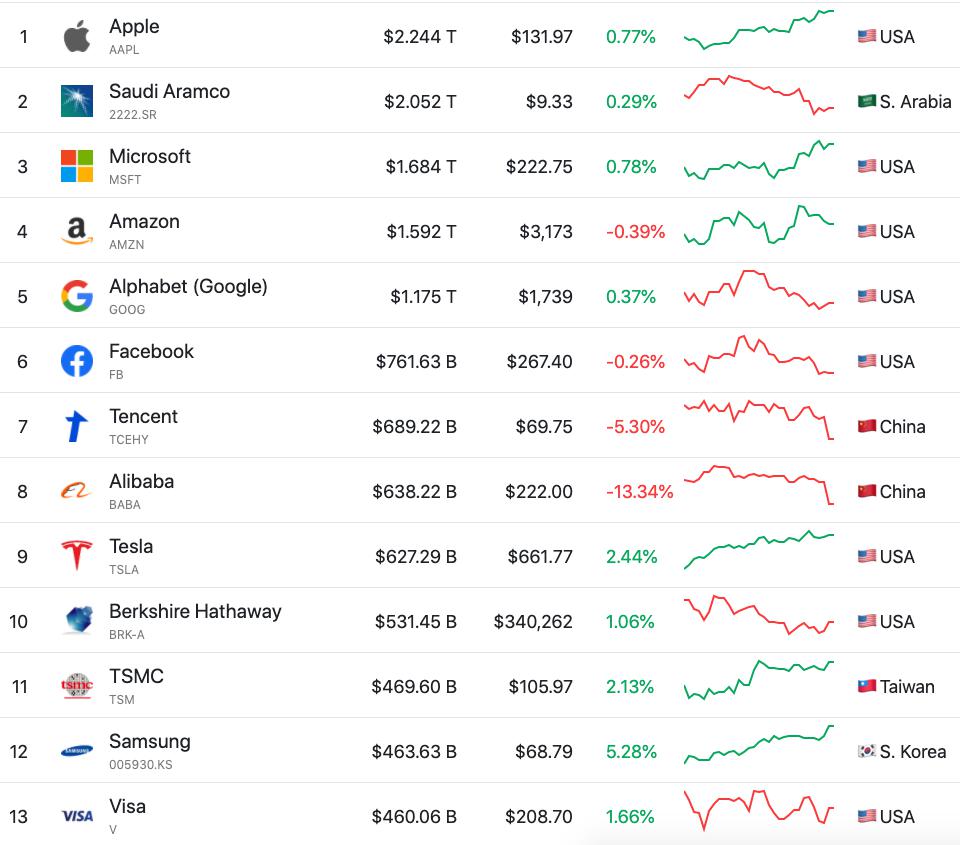The image size is (960, 845).
Task: Click the Google G logo
Action: point(77,296)
